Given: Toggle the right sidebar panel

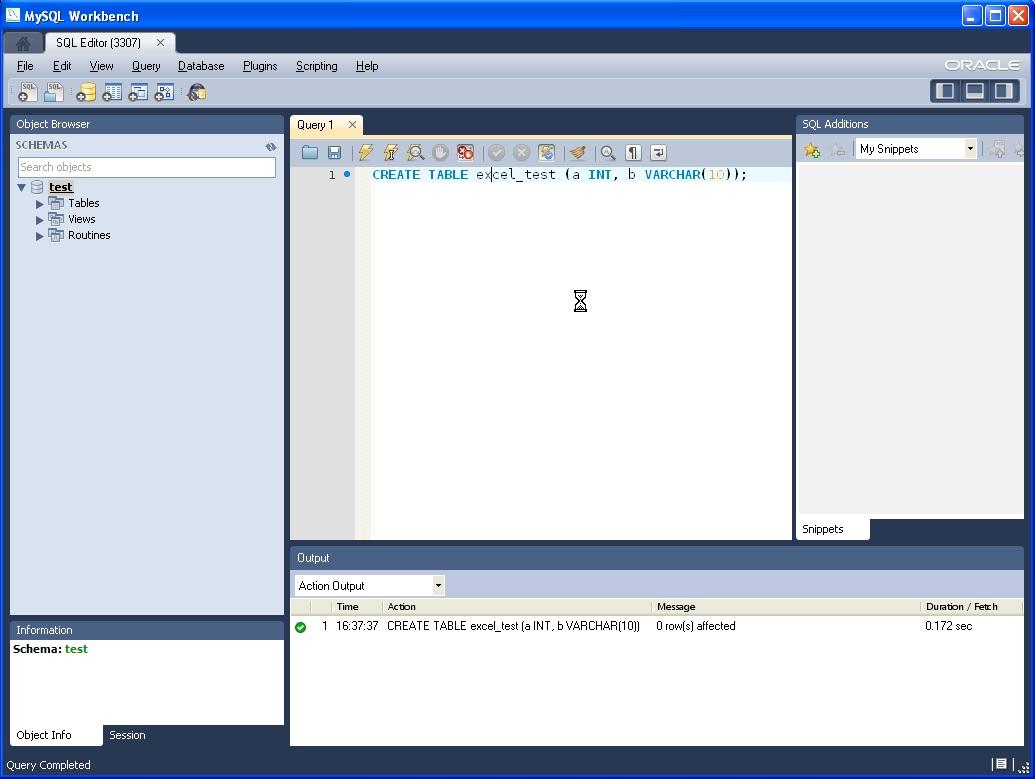Looking at the screenshot, I should 1004,91.
